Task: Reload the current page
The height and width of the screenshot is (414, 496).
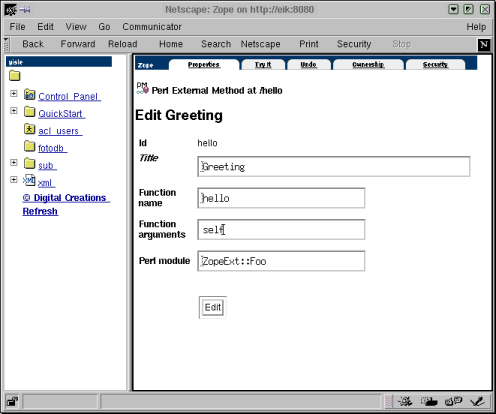Action: (x=123, y=44)
